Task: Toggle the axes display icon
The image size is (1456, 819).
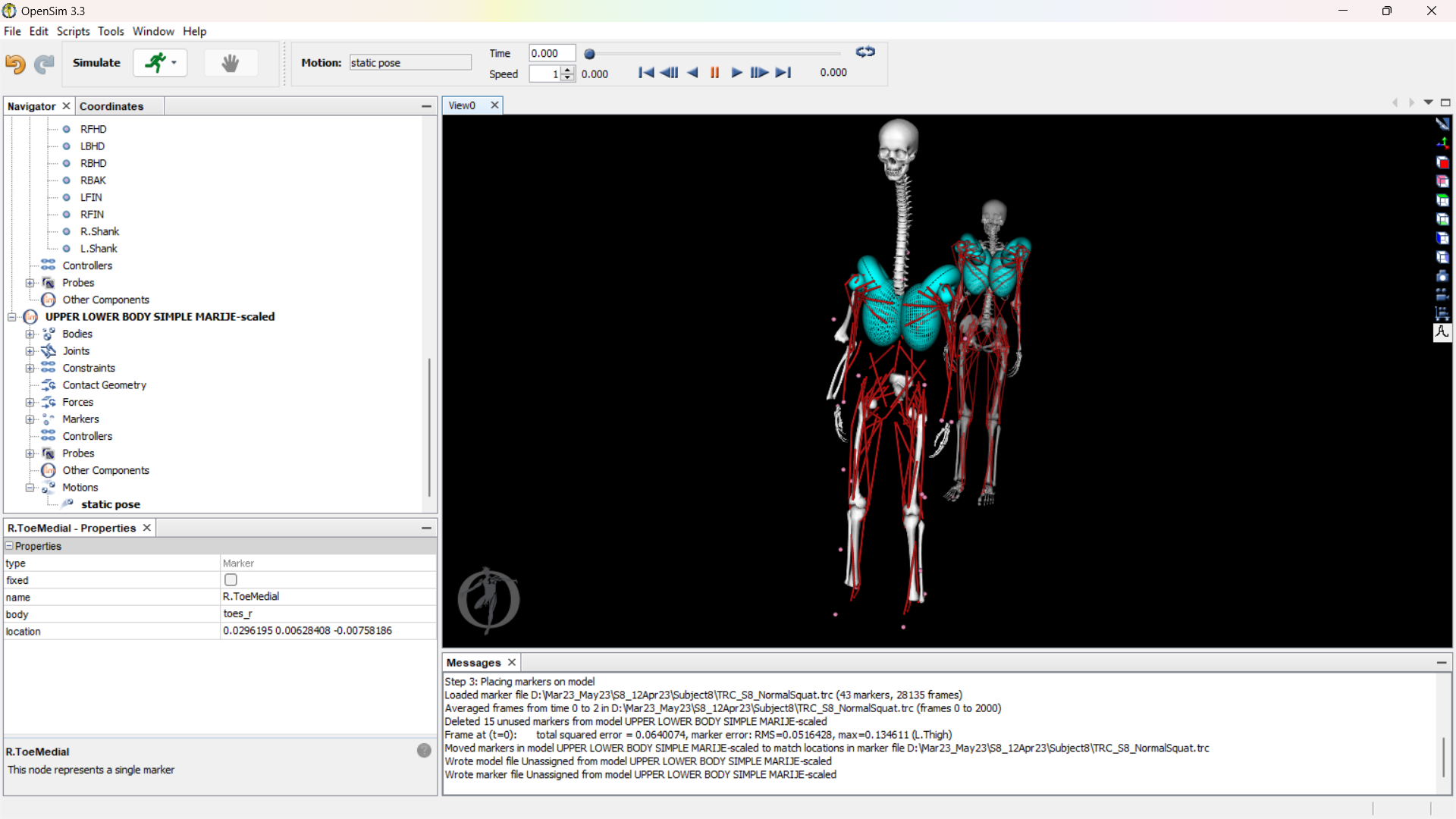Action: pos(1442,143)
